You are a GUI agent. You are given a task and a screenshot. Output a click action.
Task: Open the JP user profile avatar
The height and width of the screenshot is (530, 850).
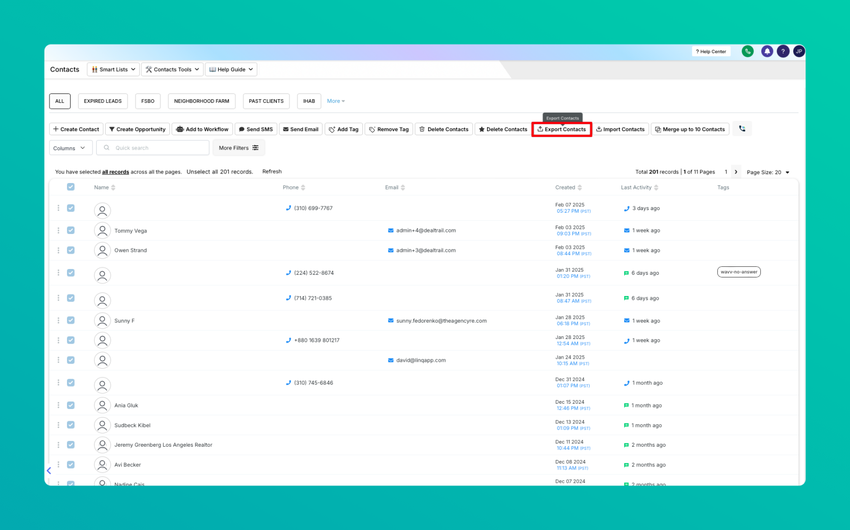click(x=799, y=51)
